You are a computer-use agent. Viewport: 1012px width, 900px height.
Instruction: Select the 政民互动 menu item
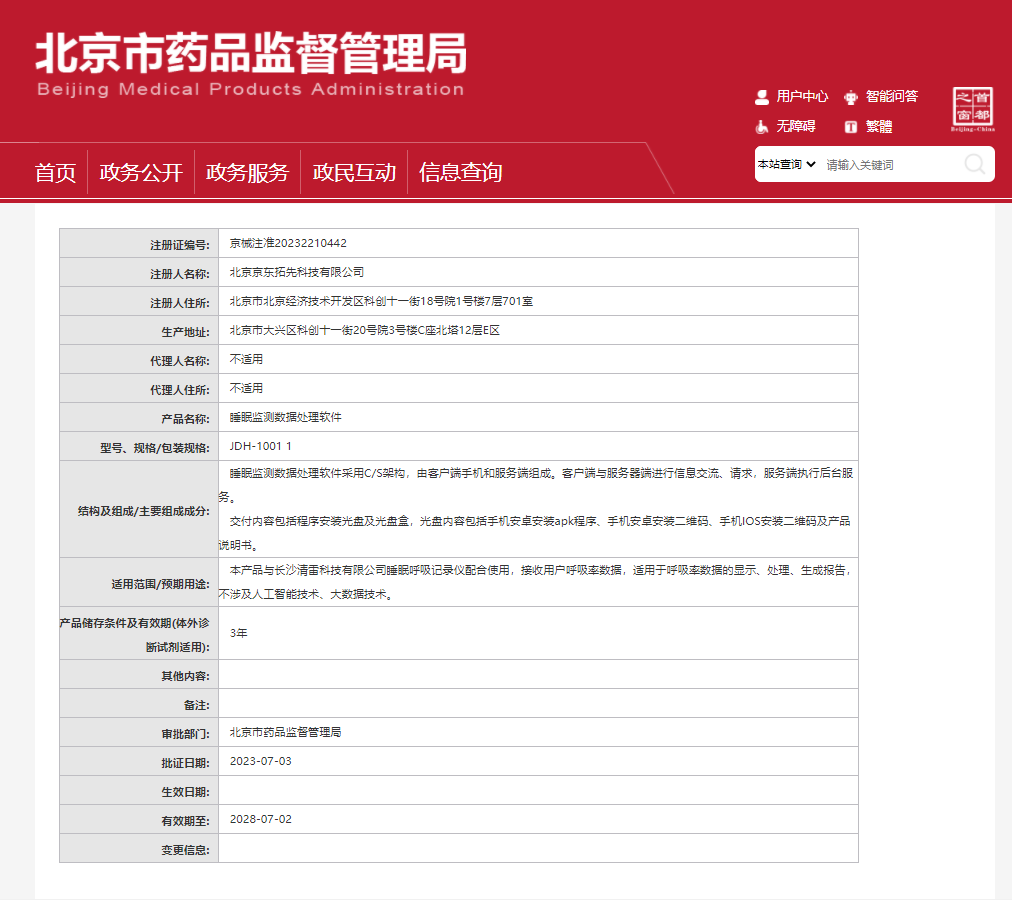(x=354, y=172)
